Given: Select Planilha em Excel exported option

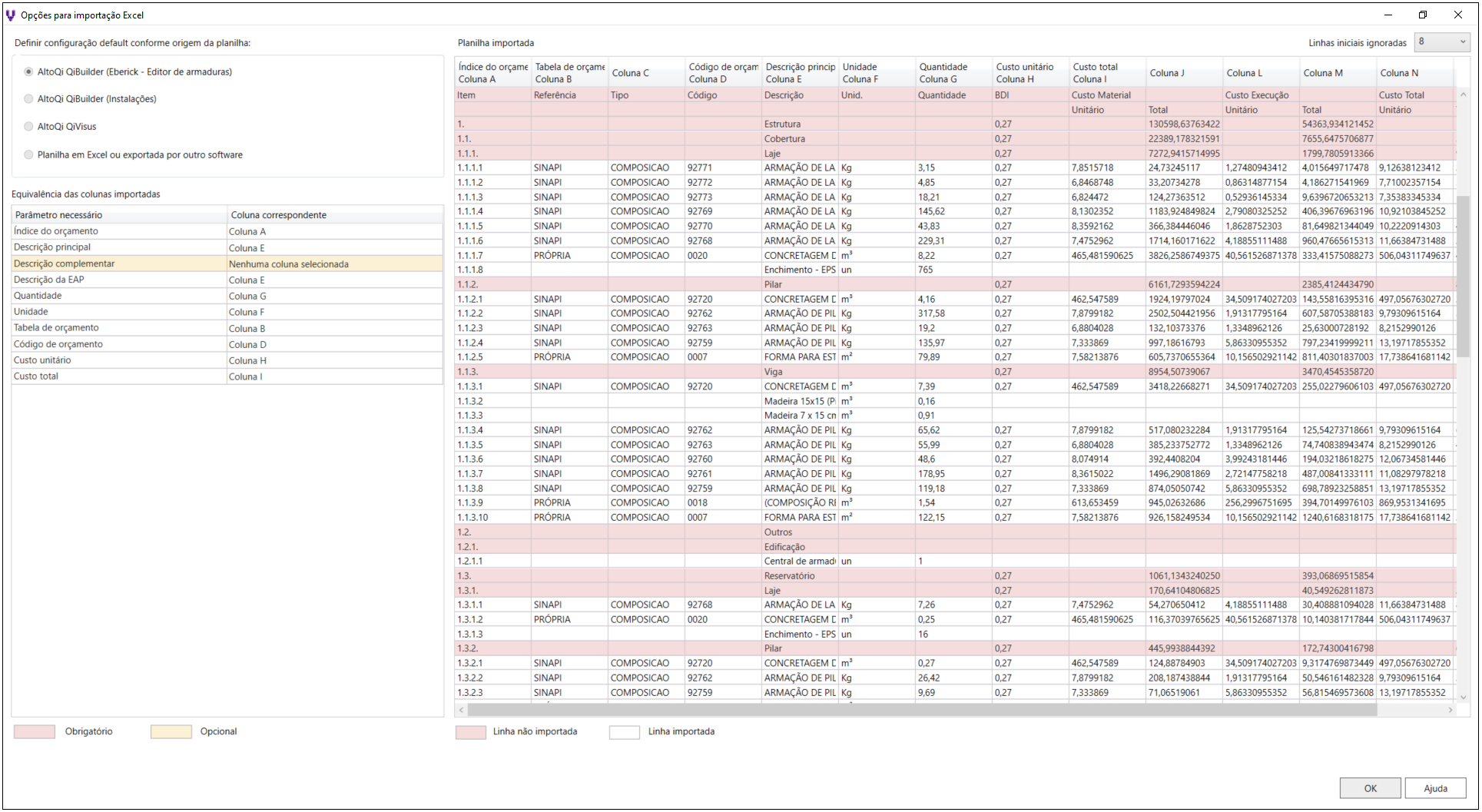Looking at the screenshot, I should pos(29,155).
